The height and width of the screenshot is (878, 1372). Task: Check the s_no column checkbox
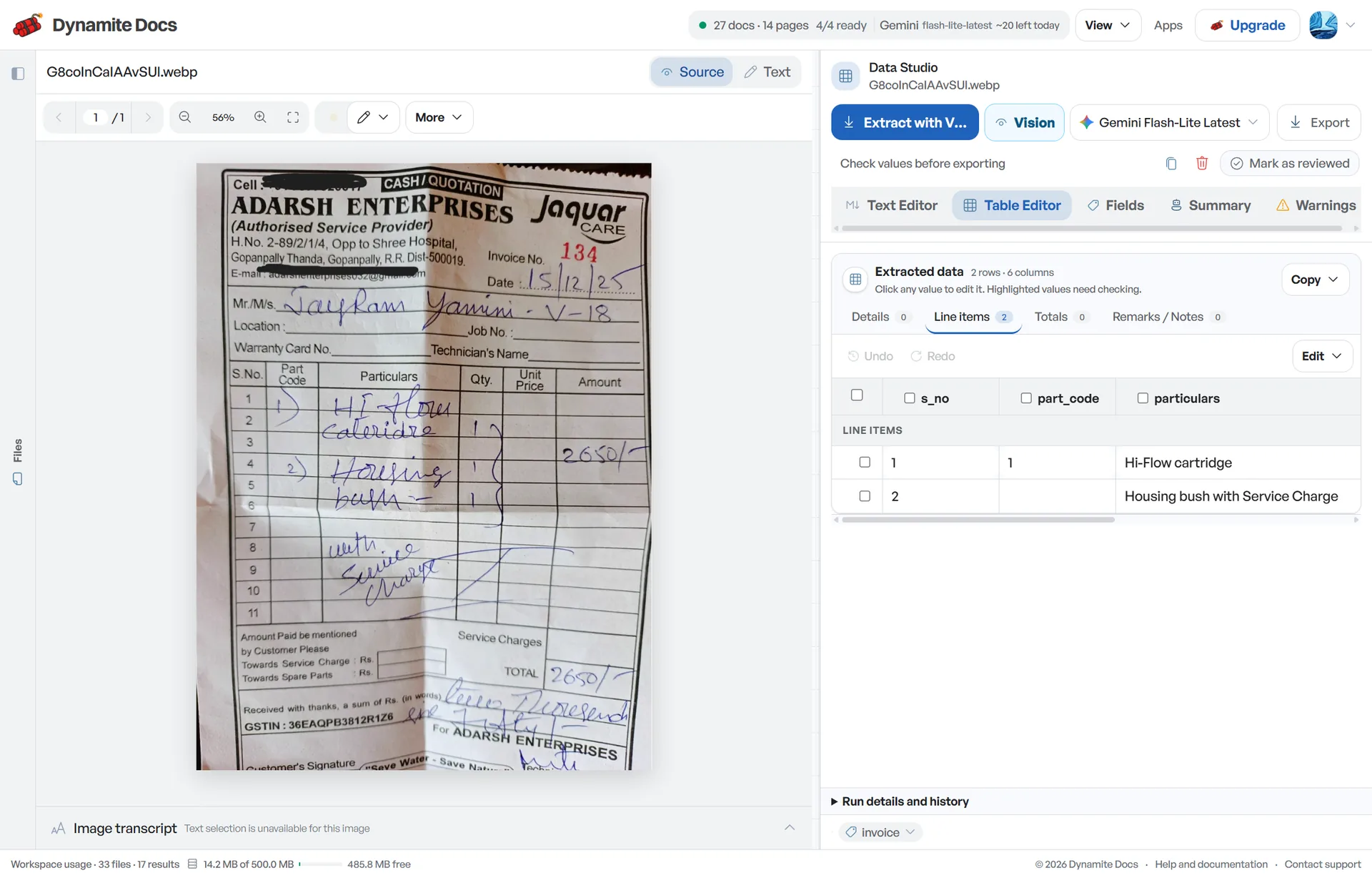pyautogui.click(x=909, y=398)
